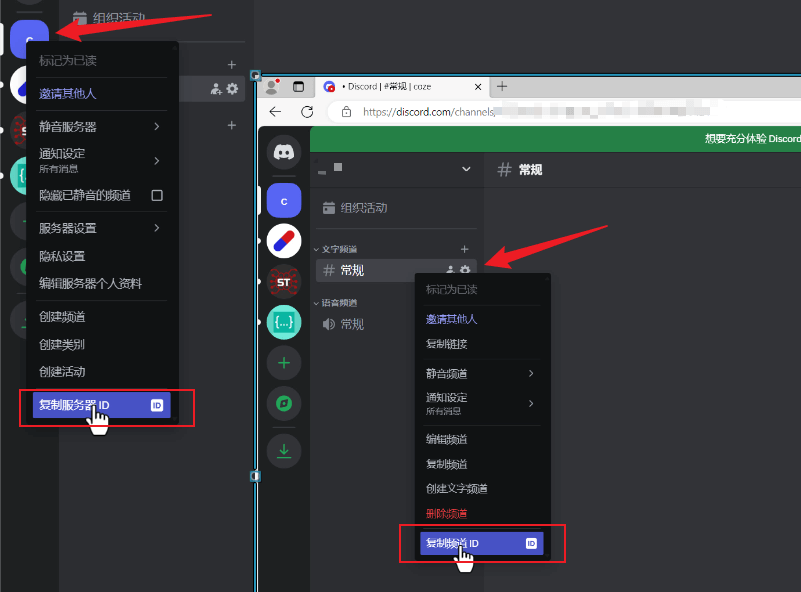Collapse the 语音频道 category
The width and height of the screenshot is (801, 592).
(x=335, y=302)
